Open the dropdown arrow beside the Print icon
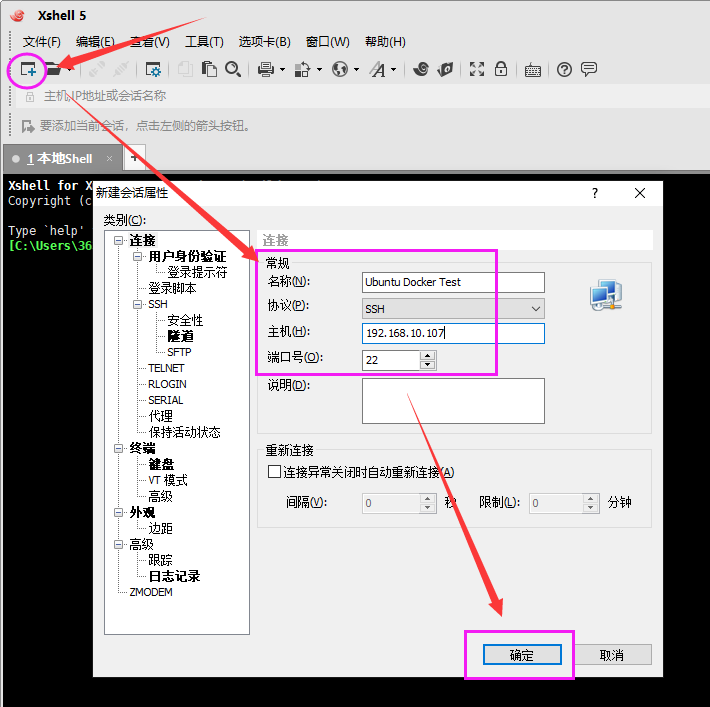710x707 pixels. click(x=283, y=70)
